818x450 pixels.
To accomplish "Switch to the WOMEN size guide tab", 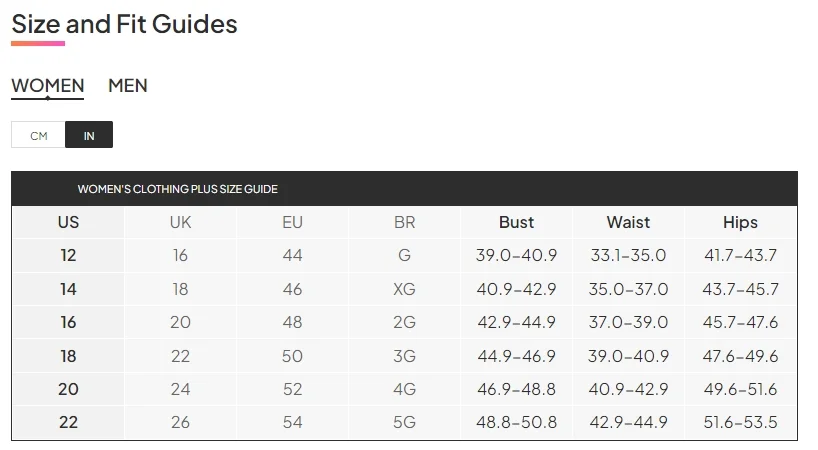I will (47, 86).
